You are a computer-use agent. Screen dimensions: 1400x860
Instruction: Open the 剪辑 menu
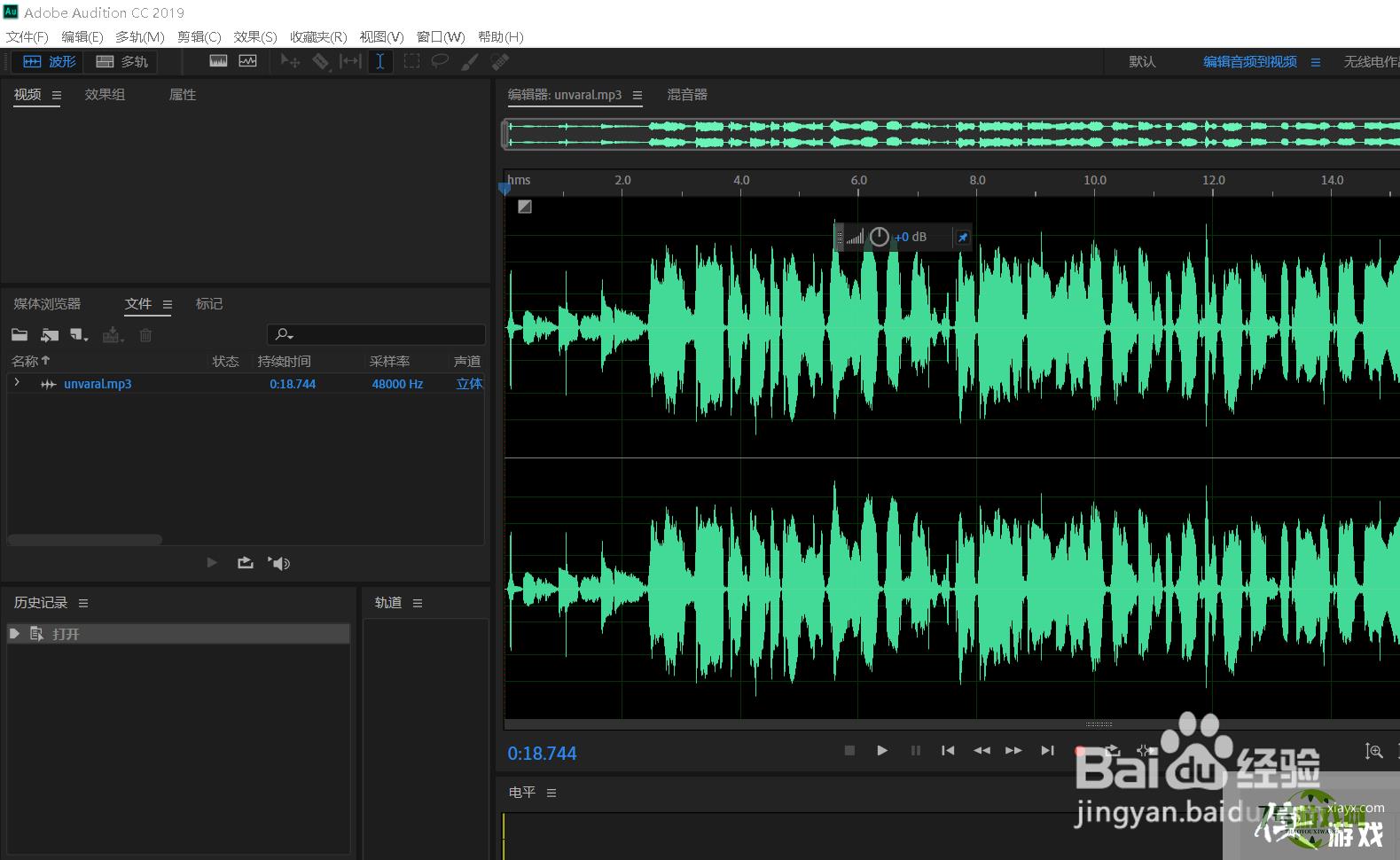coord(199,36)
